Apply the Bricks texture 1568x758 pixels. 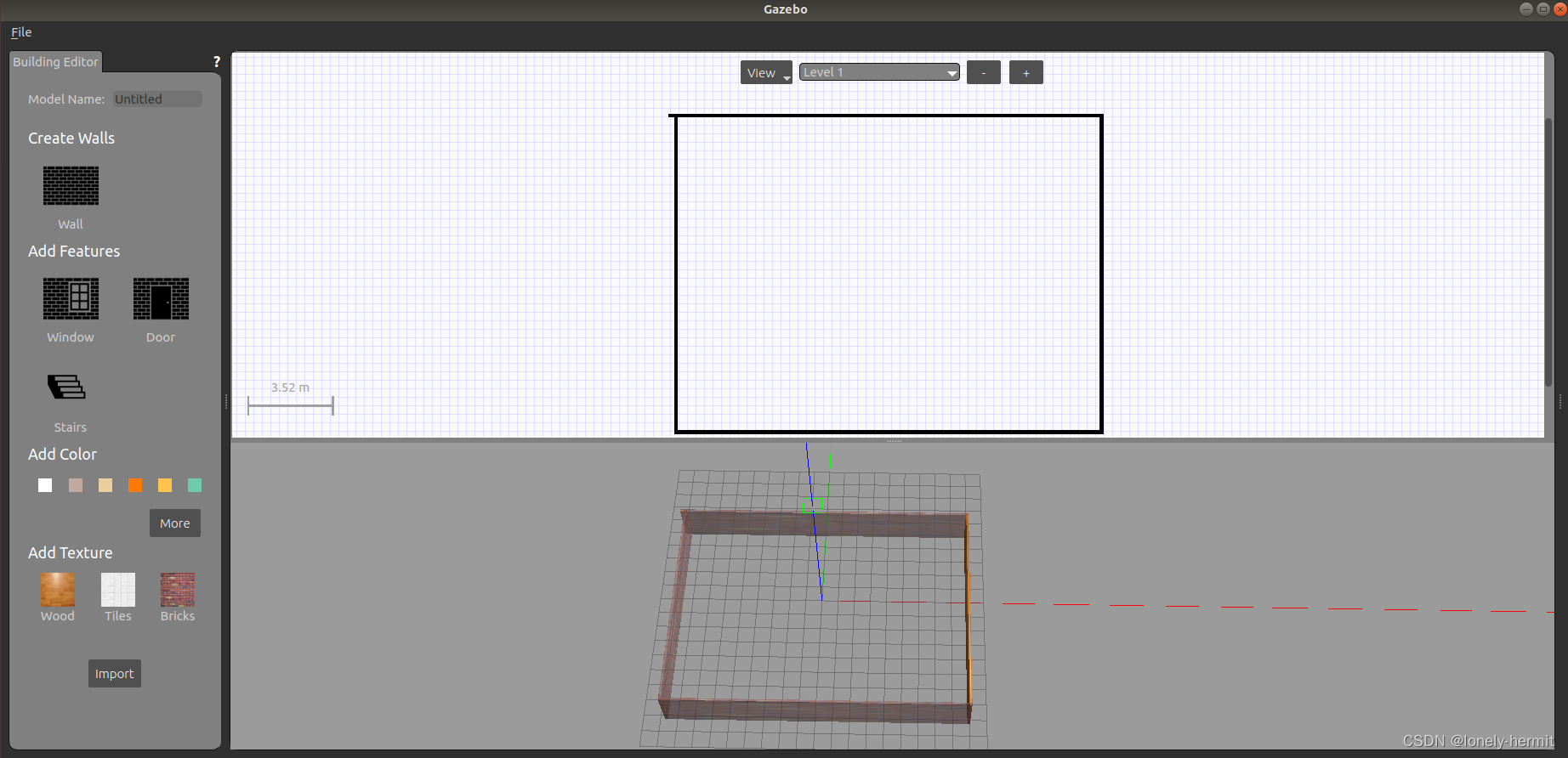pyautogui.click(x=178, y=590)
